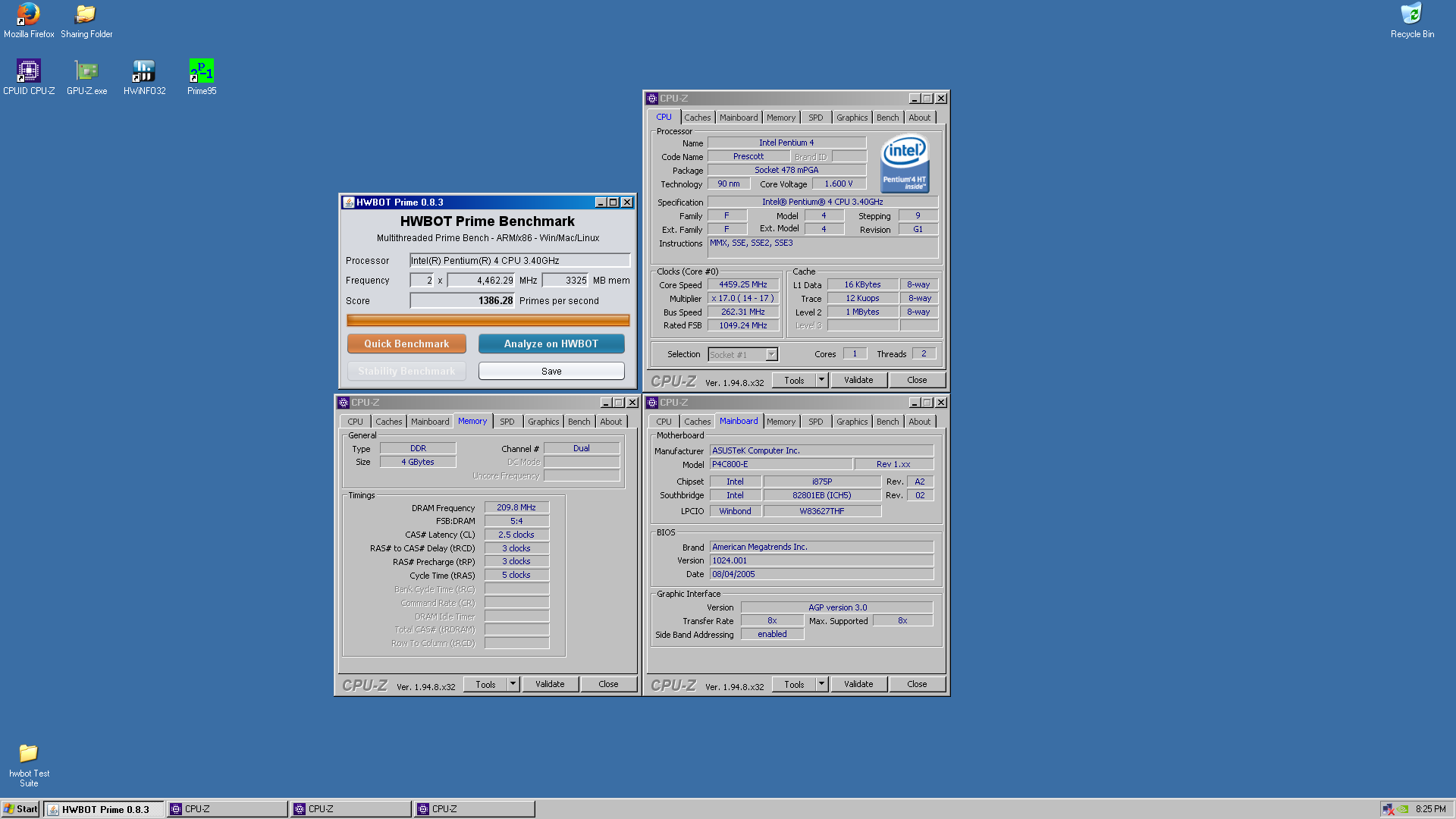Open SPD tab in top CPU-Z window
Viewport: 1456px width, 819px height.
[815, 118]
